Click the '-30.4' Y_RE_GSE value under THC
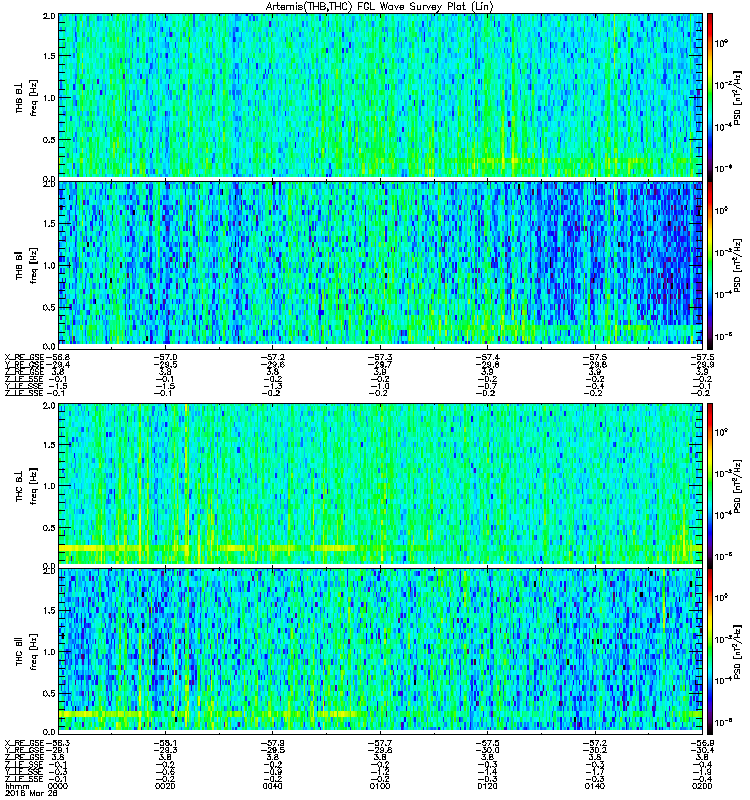 (703, 751)
